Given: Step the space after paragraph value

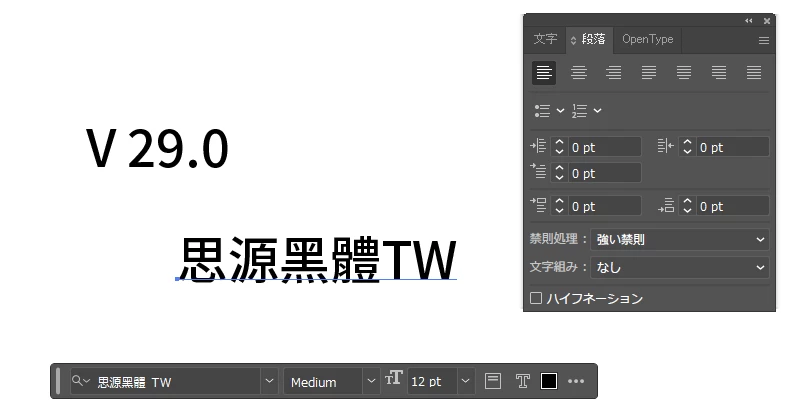Looking at the screenshot, I should coord(687,206).
